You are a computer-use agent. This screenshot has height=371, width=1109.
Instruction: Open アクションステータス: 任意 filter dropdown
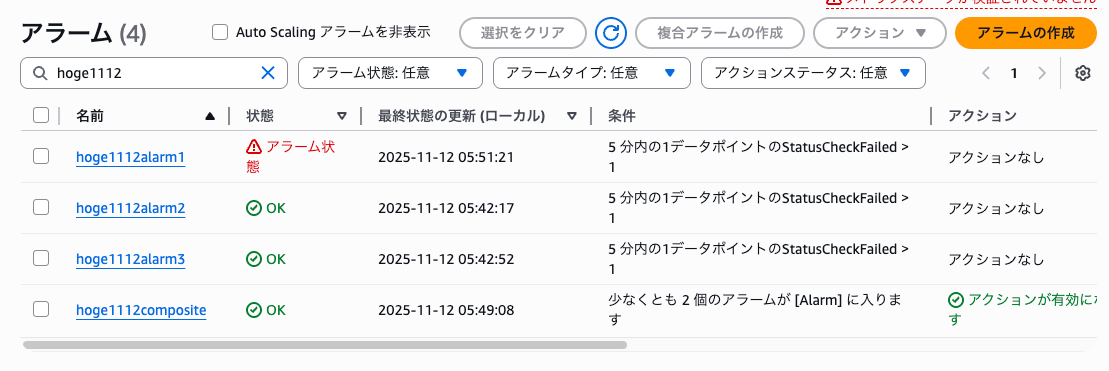[x=813, y=73]
